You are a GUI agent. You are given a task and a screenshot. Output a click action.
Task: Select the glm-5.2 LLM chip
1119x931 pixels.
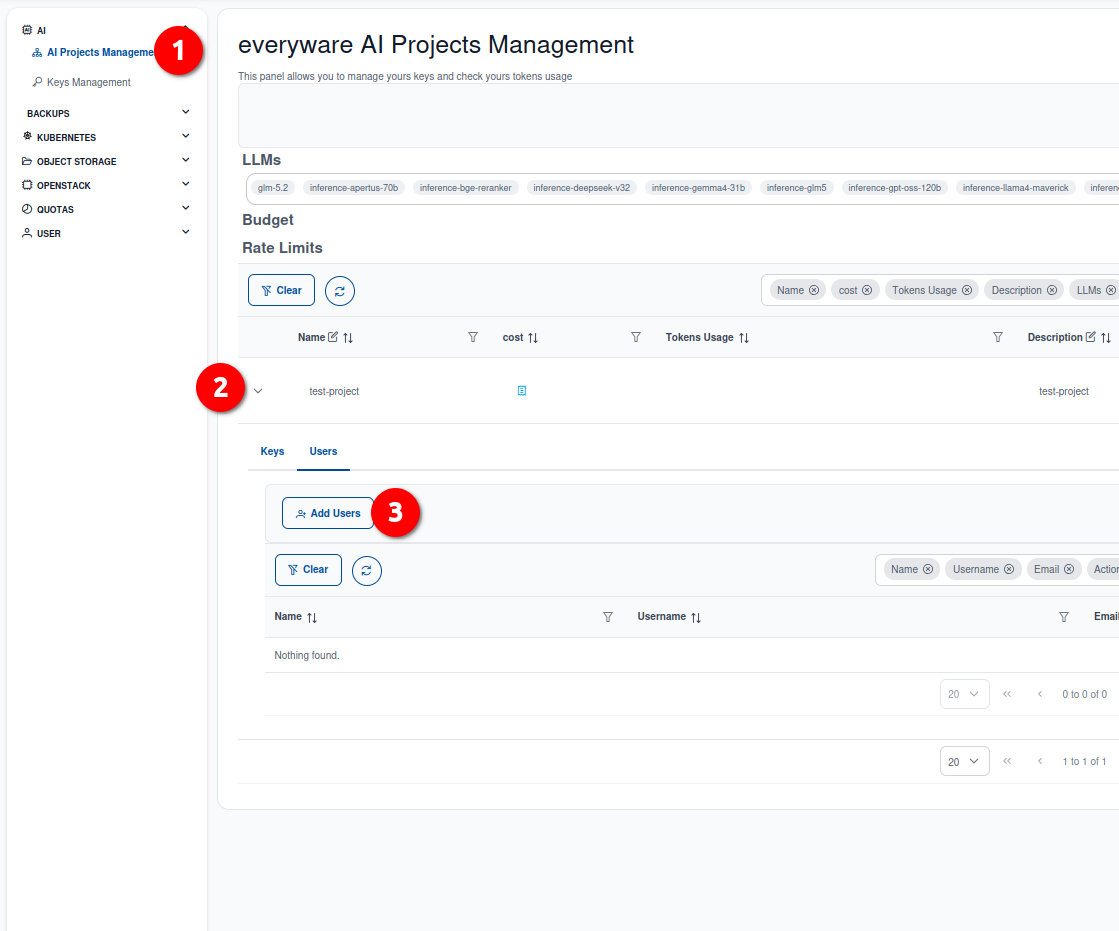[x=273, y=188]
